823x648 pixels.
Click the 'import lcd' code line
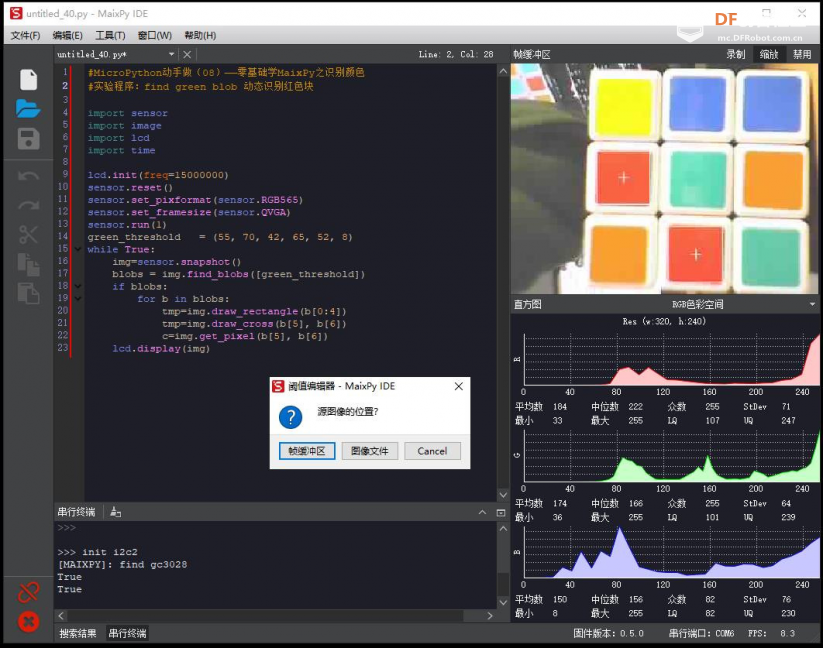point(119,138)
